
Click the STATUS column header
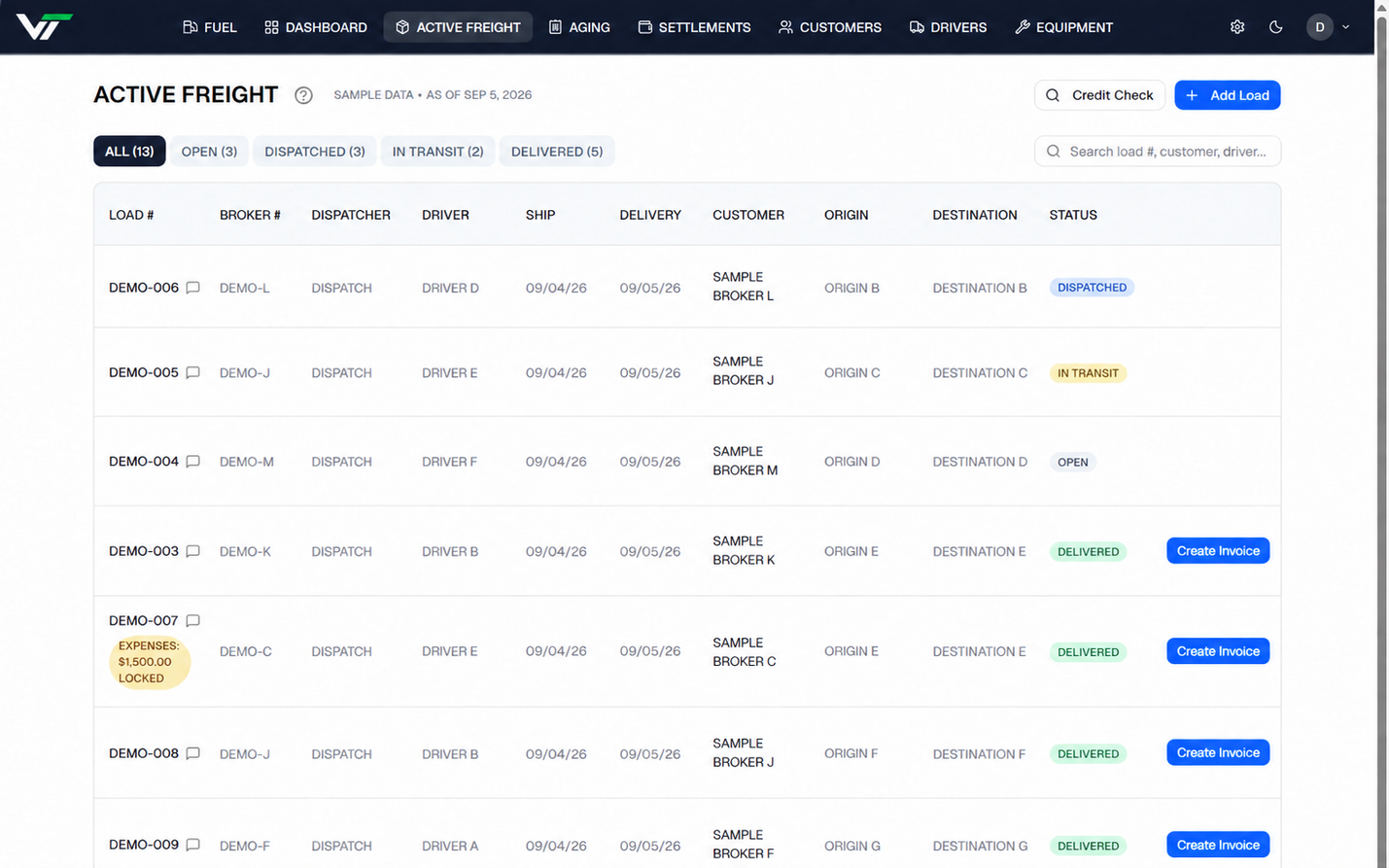(1073, 215)
